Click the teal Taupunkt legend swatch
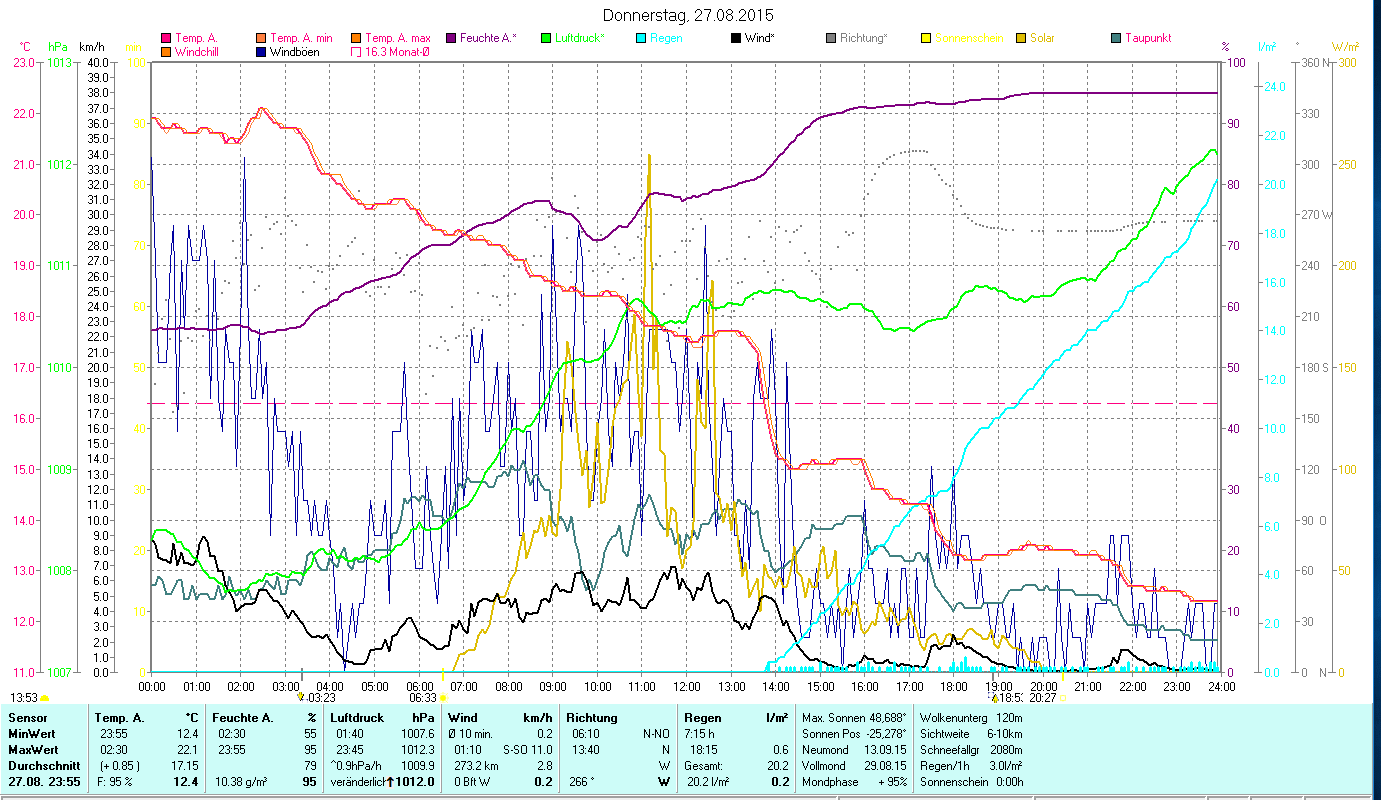 point(1117,38)
